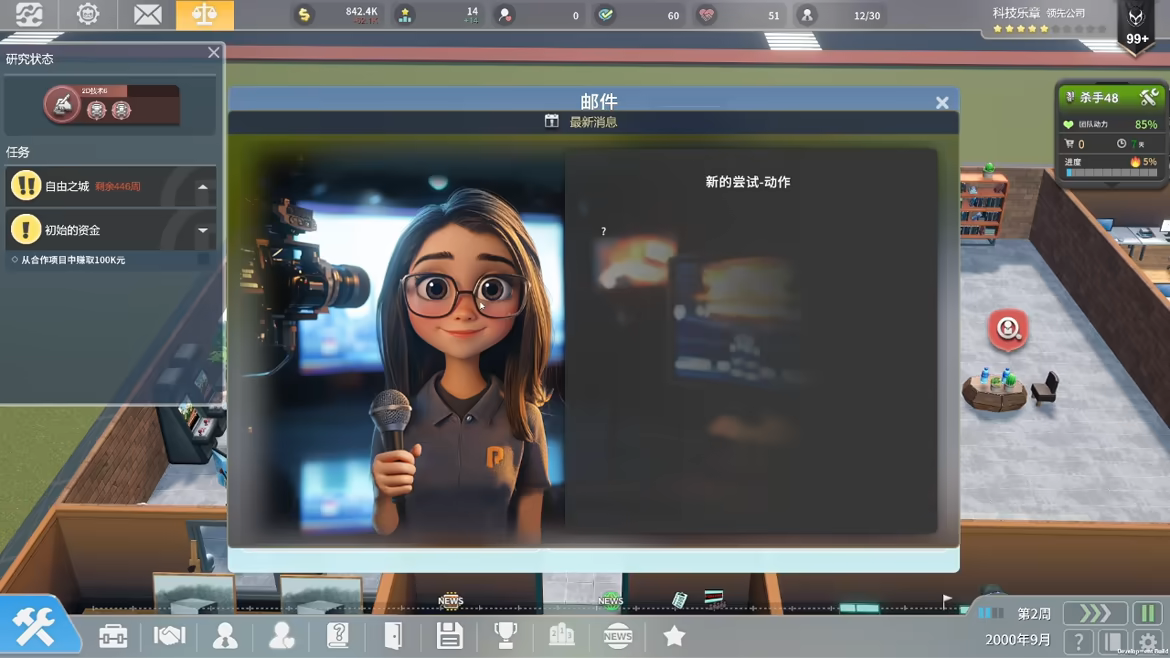Click the 科技乐章 company name
The height and width of the screenshot is (658, 1170).
coord(1016,13)
